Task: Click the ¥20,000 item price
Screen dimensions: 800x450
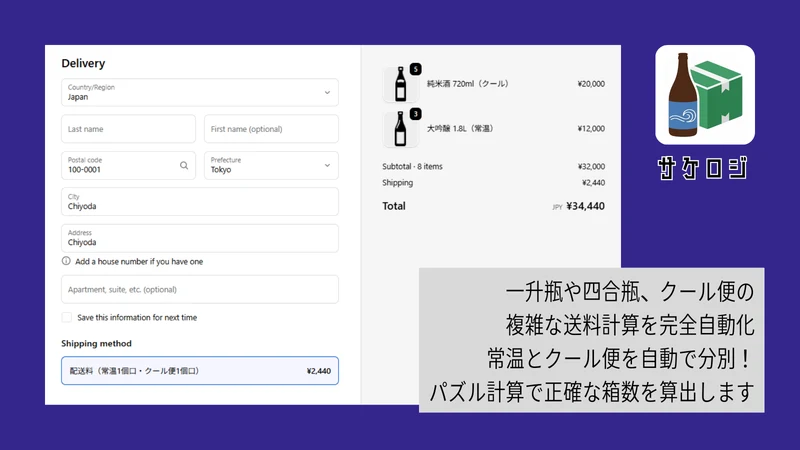Action: 591,84
